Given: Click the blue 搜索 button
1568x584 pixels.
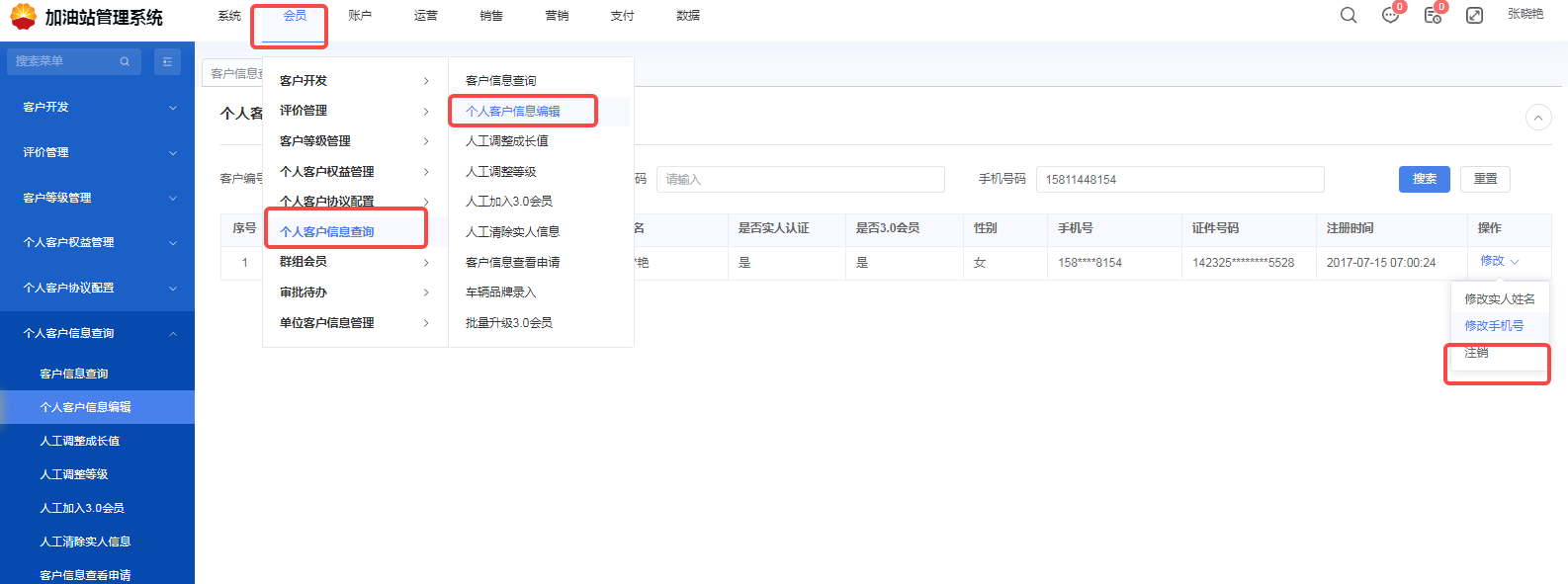Looking at the screenshot, I should (x=1424, y=179).
